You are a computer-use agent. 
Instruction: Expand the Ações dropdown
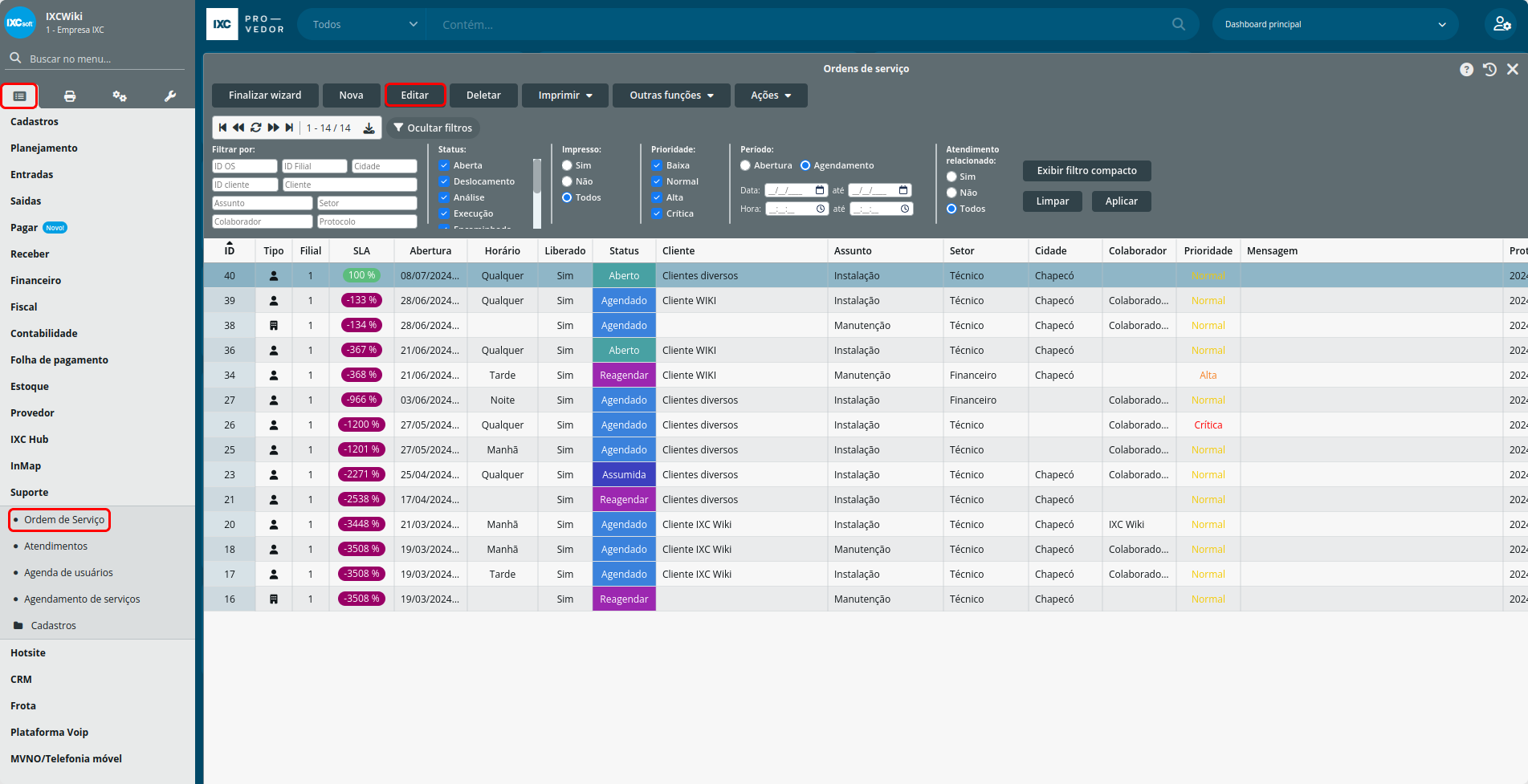771,95
